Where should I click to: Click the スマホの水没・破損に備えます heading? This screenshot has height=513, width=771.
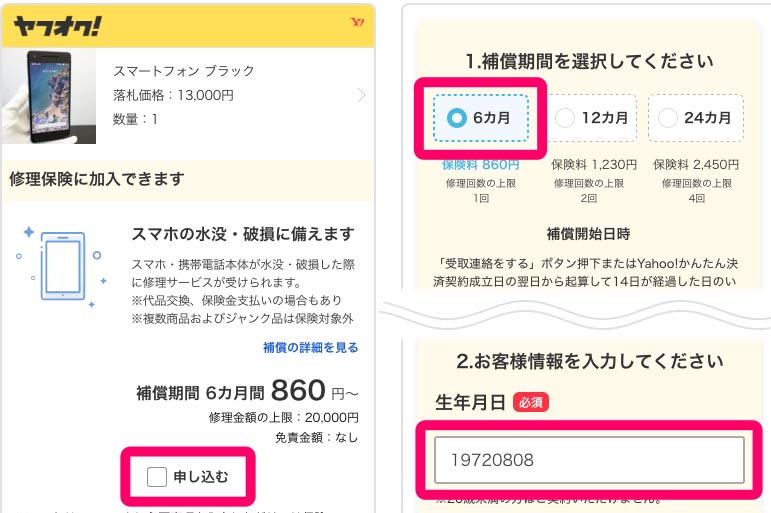coord(243,234)
